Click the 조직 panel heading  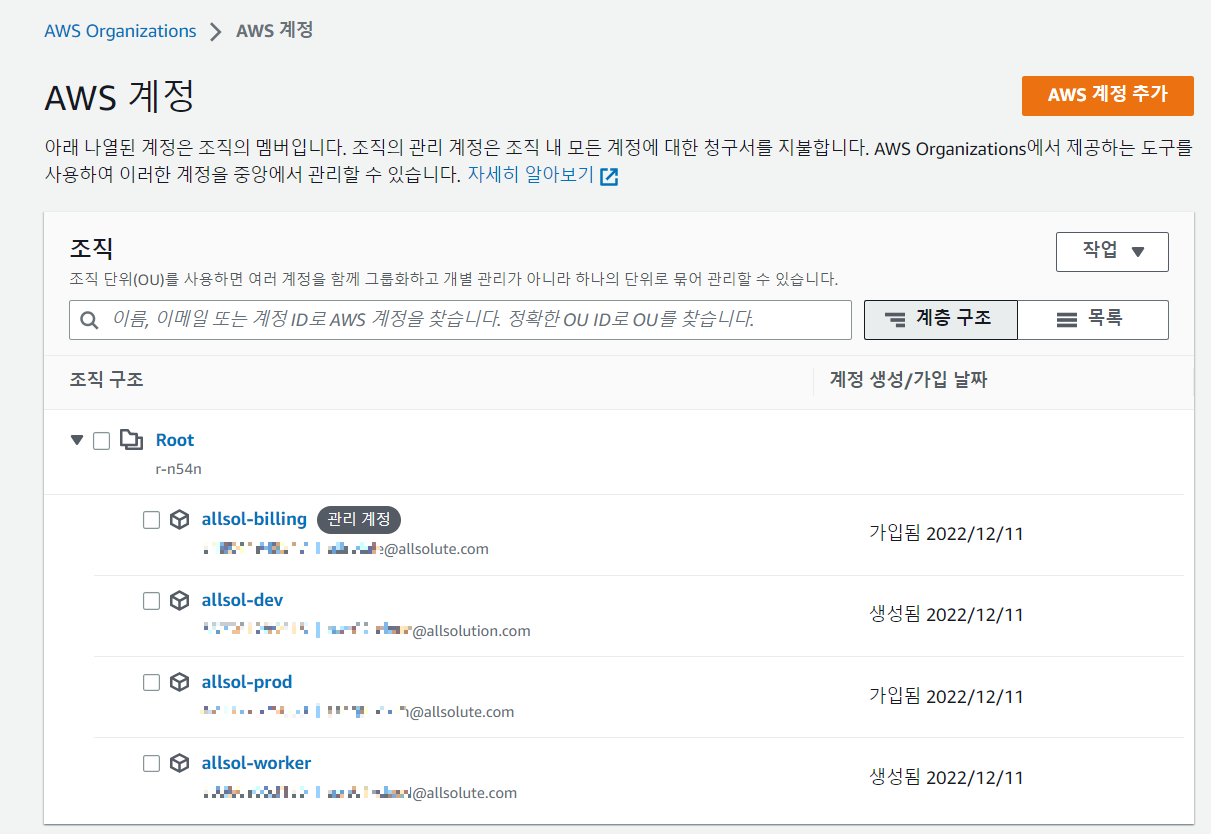[91, 249]
